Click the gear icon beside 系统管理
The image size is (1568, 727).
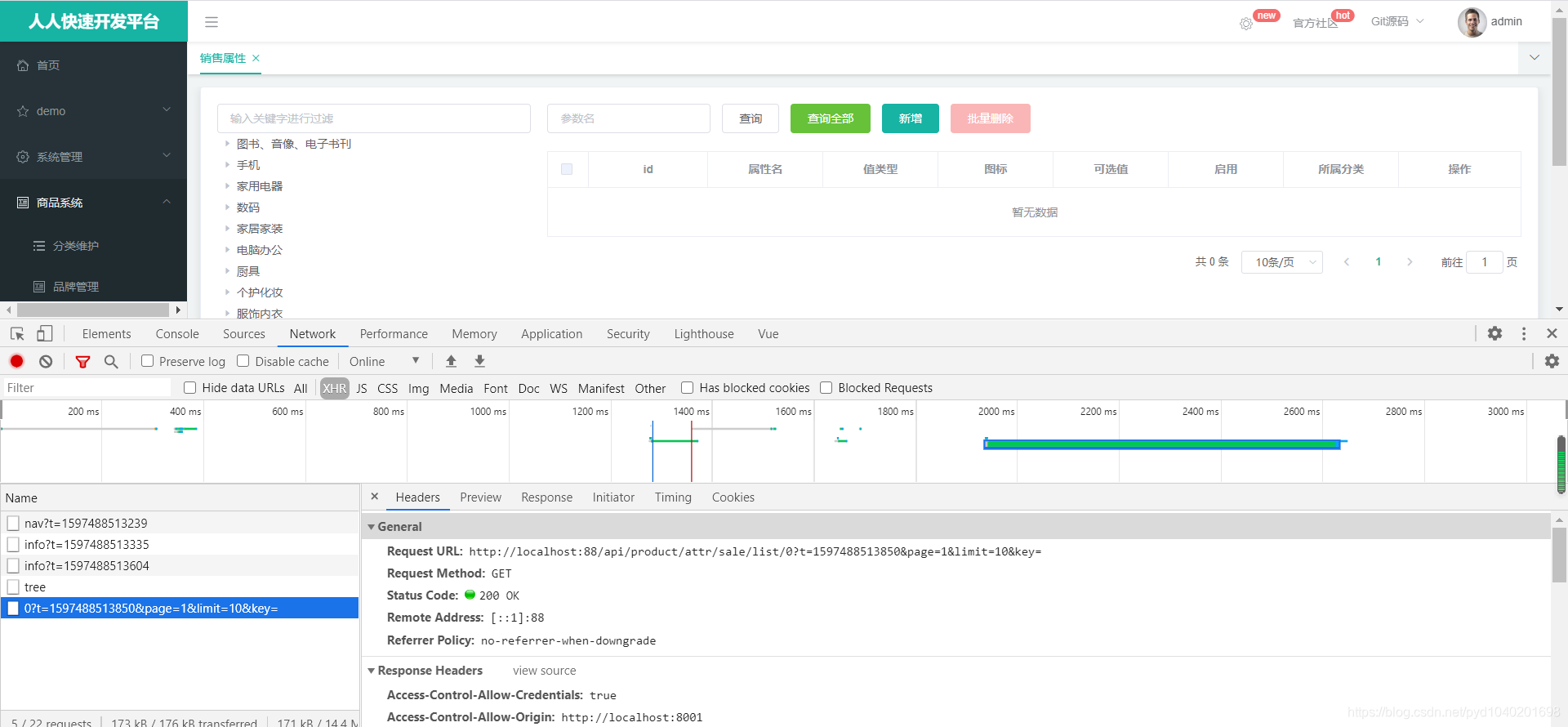point(23,157)
